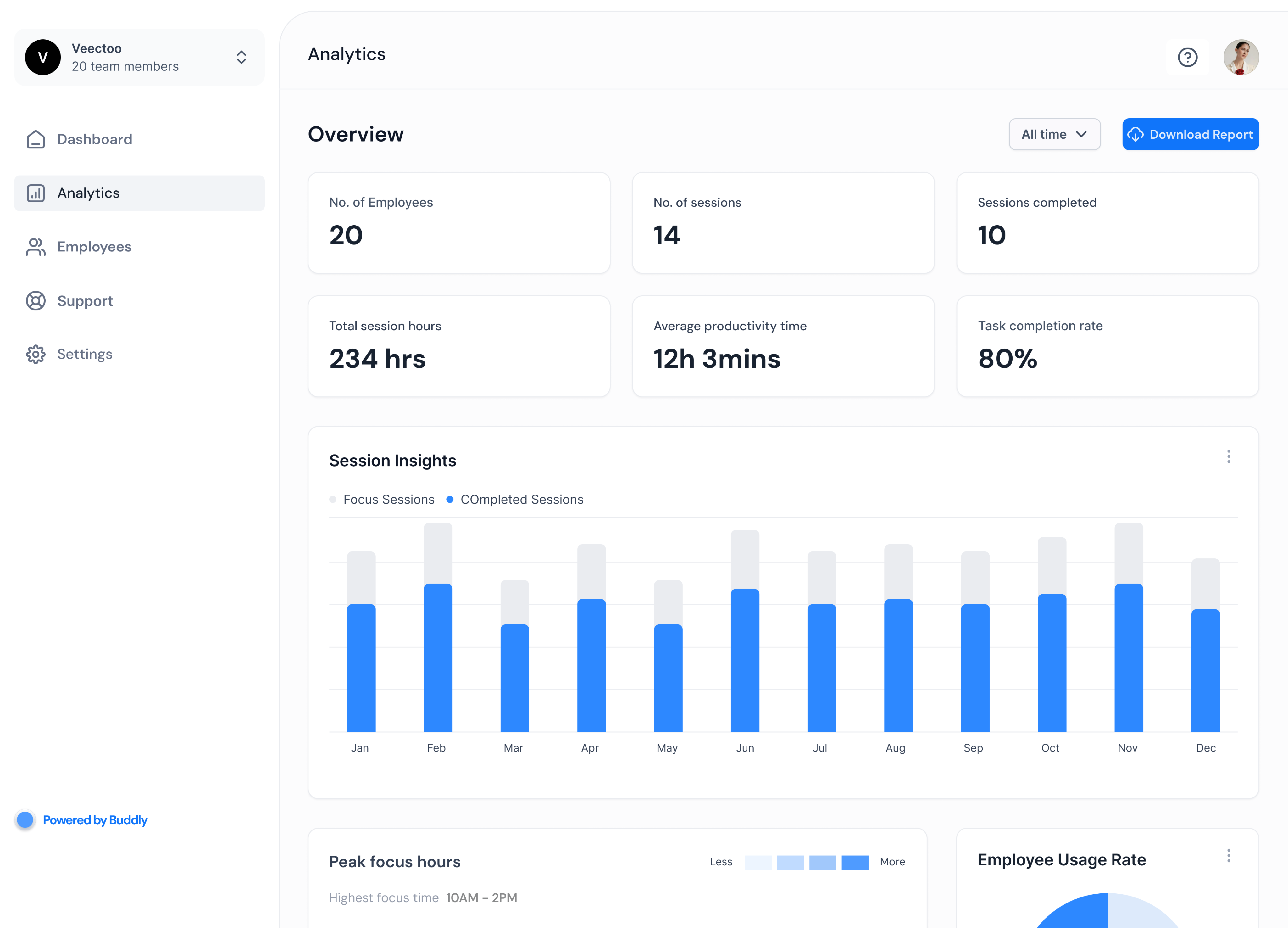The height and width of the screenshot is (928, 1288).
Task: Click the Nov blue completed bar
Action: pyautogui.click(x=1129, y=657)
